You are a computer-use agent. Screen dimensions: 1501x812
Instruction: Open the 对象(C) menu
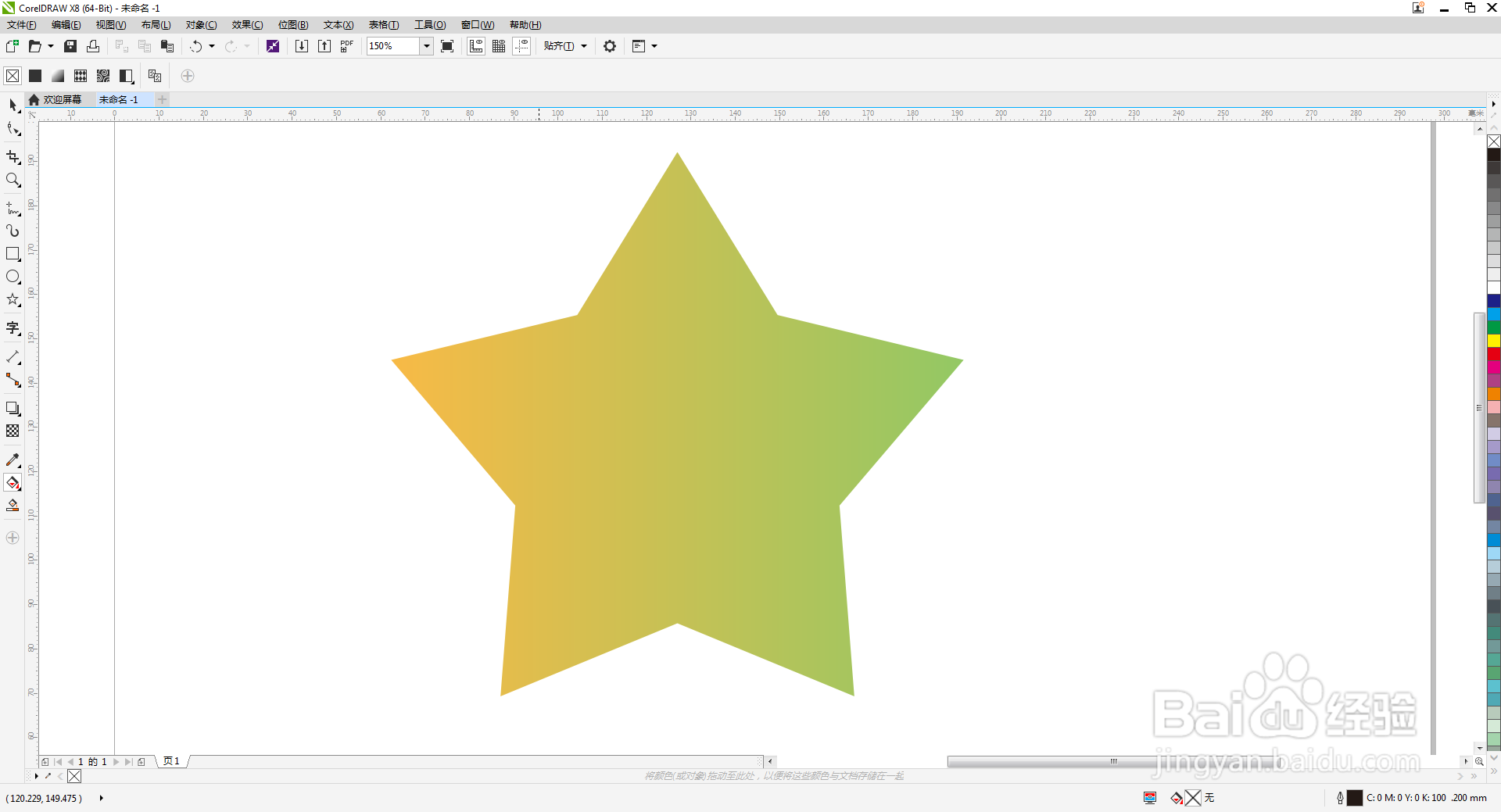click(201, 25)
